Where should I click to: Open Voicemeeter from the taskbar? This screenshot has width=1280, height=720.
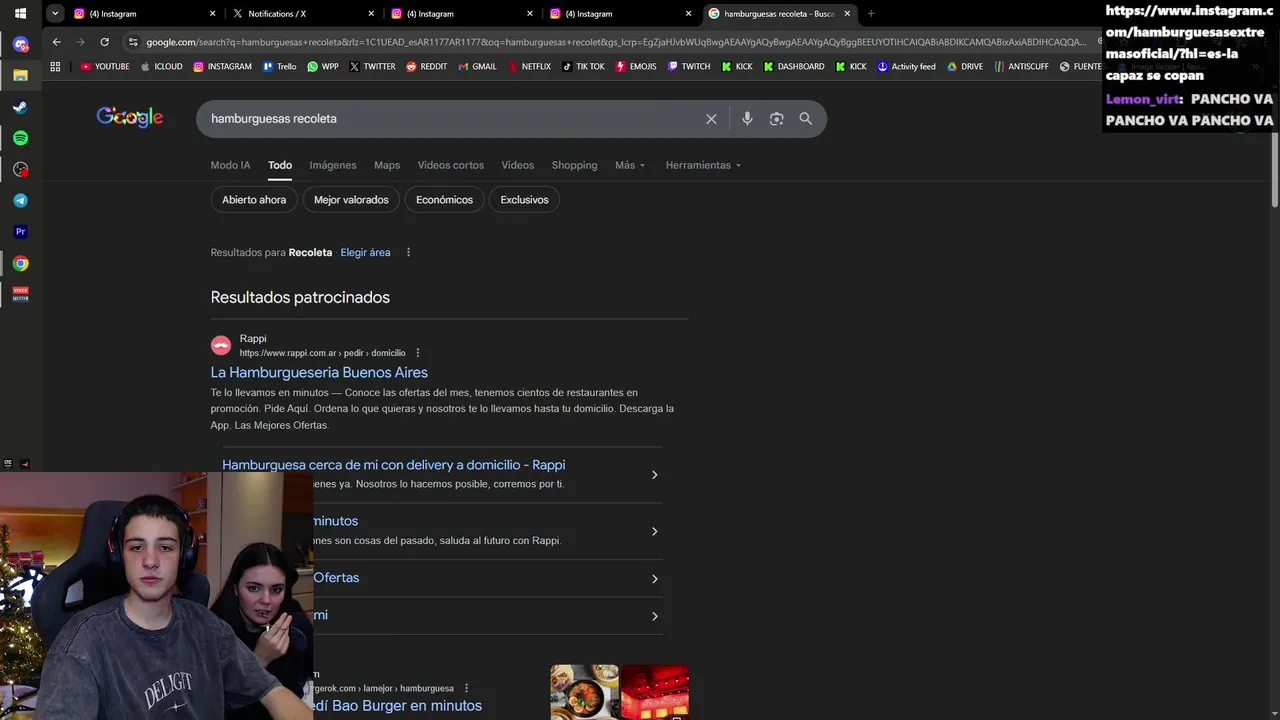tap(20, 294)
